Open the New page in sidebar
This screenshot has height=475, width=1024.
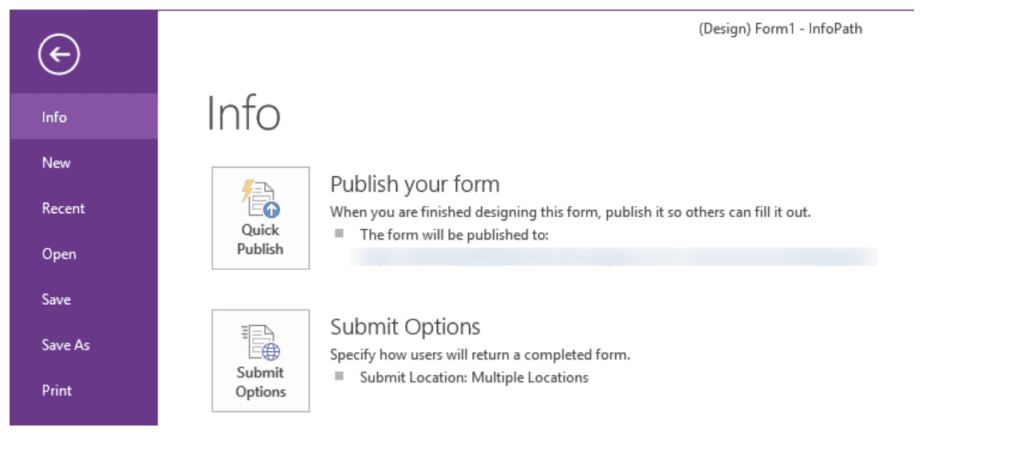[x=84, y=163]
